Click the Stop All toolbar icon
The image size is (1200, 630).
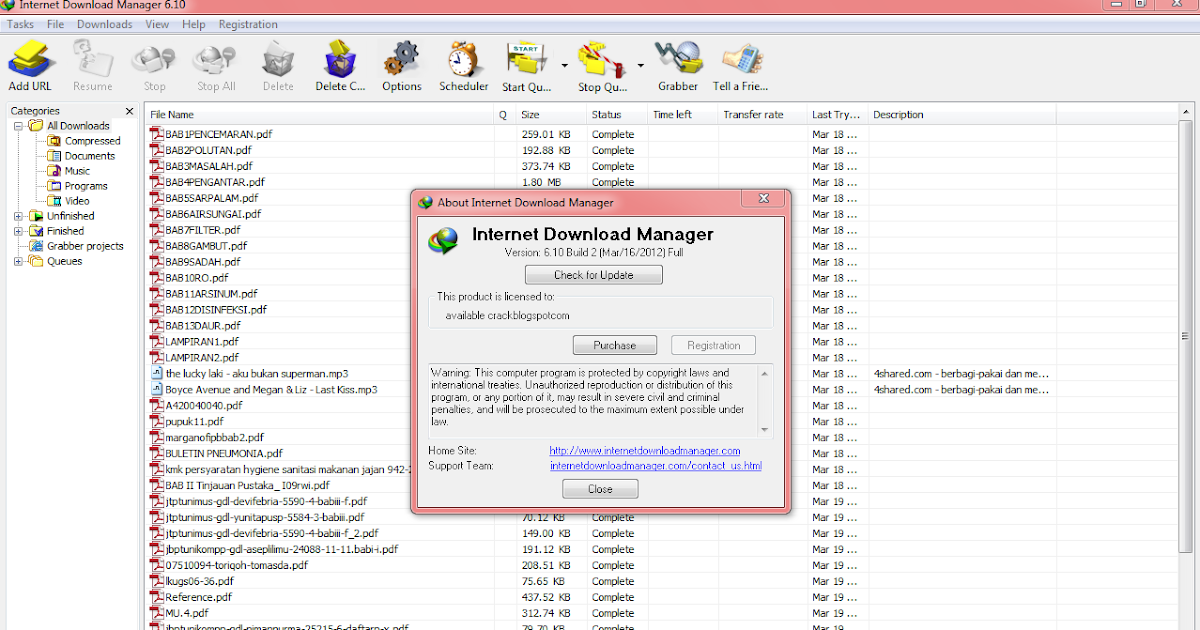(216, 66)
